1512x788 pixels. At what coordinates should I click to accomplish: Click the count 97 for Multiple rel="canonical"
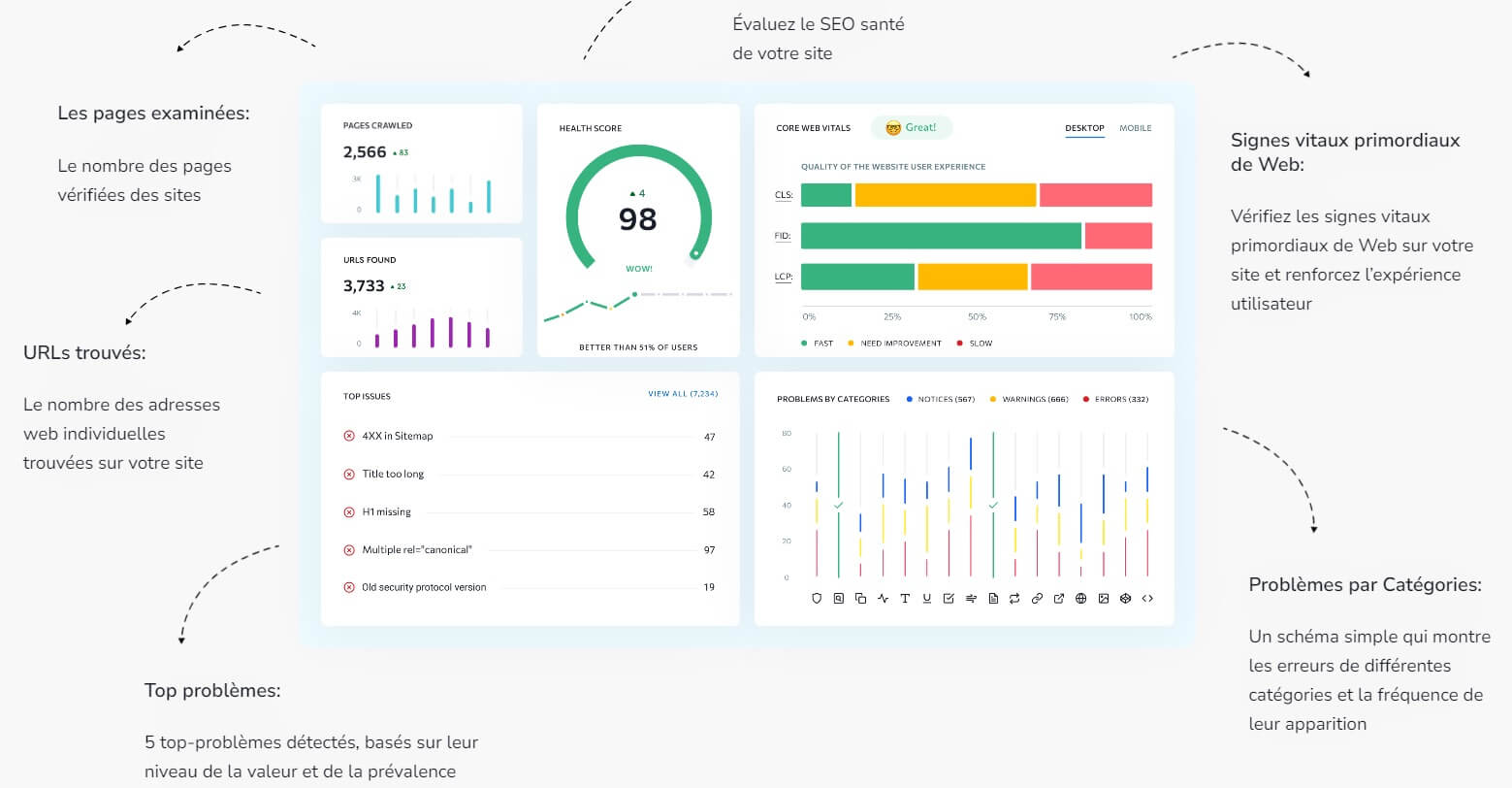click(710, 550)
